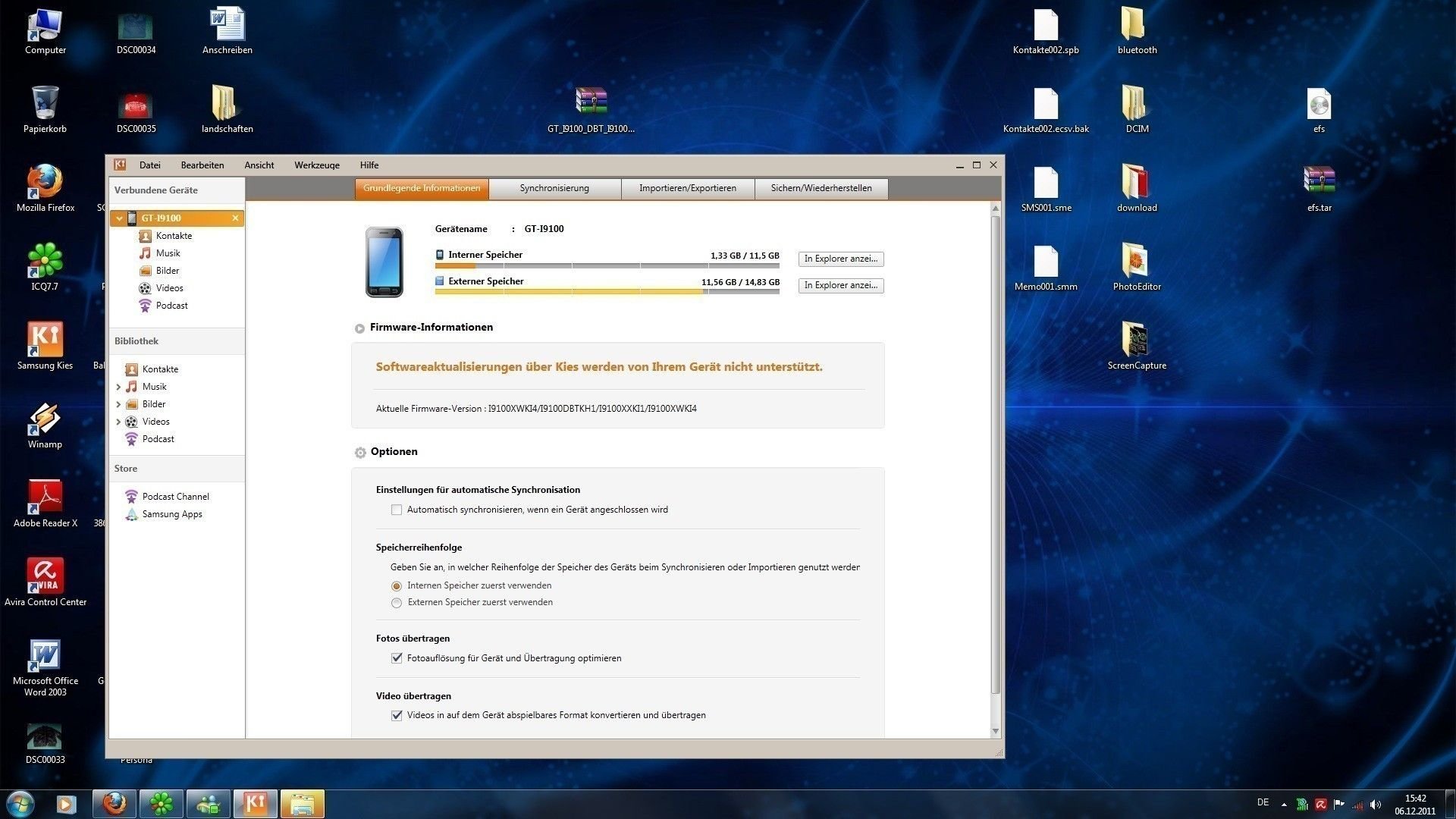
Task: Select the Avira Control Center desktop icon
Action: [x=45, y=582]
